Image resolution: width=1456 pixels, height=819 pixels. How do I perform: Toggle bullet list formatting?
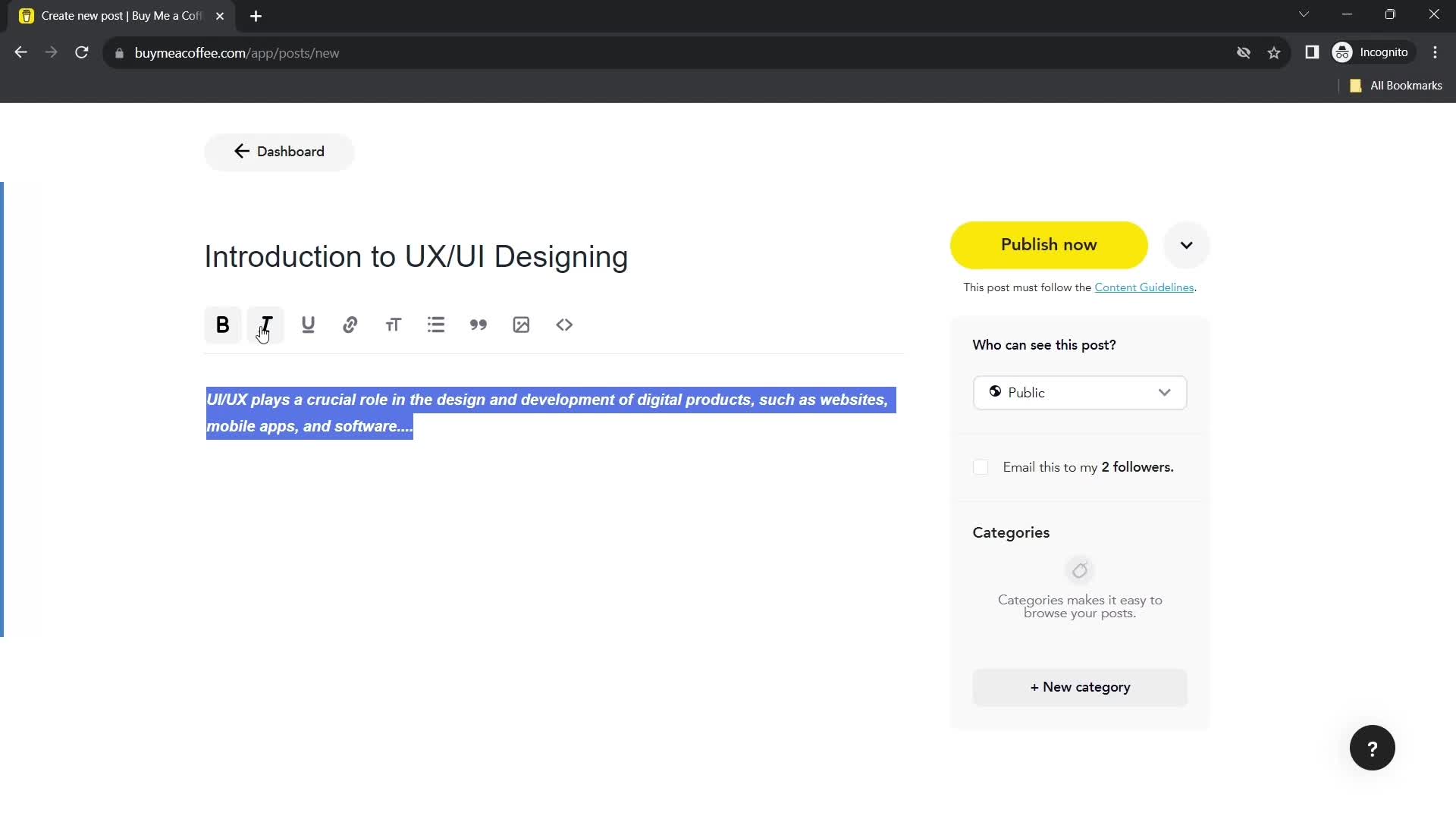437,324
